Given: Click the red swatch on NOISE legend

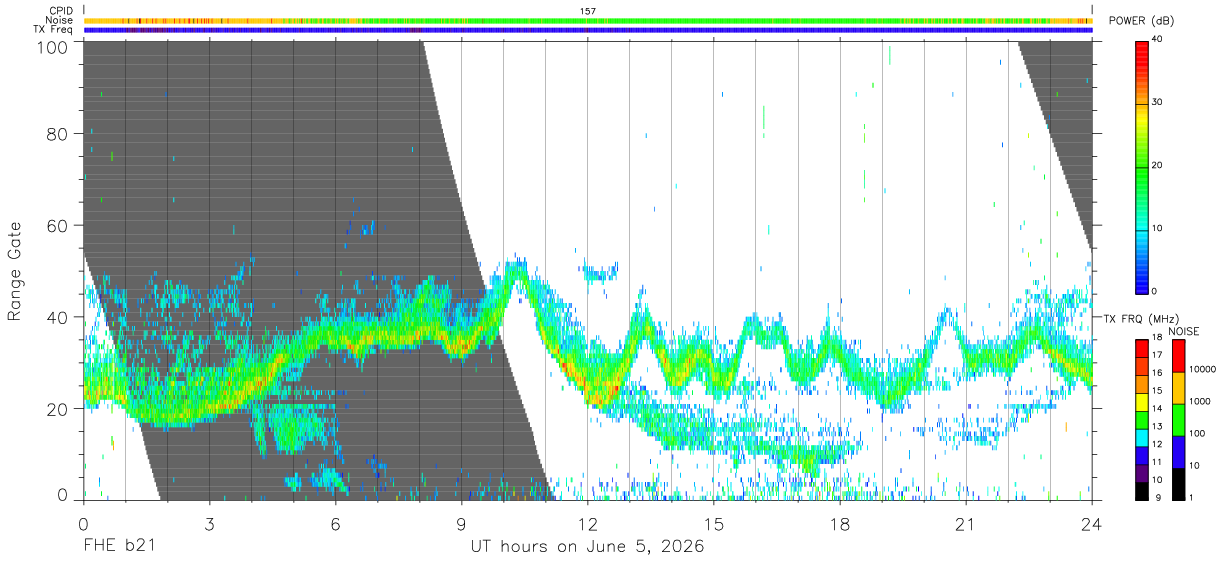Looking at the screenshot, I should click(1178, 355).
